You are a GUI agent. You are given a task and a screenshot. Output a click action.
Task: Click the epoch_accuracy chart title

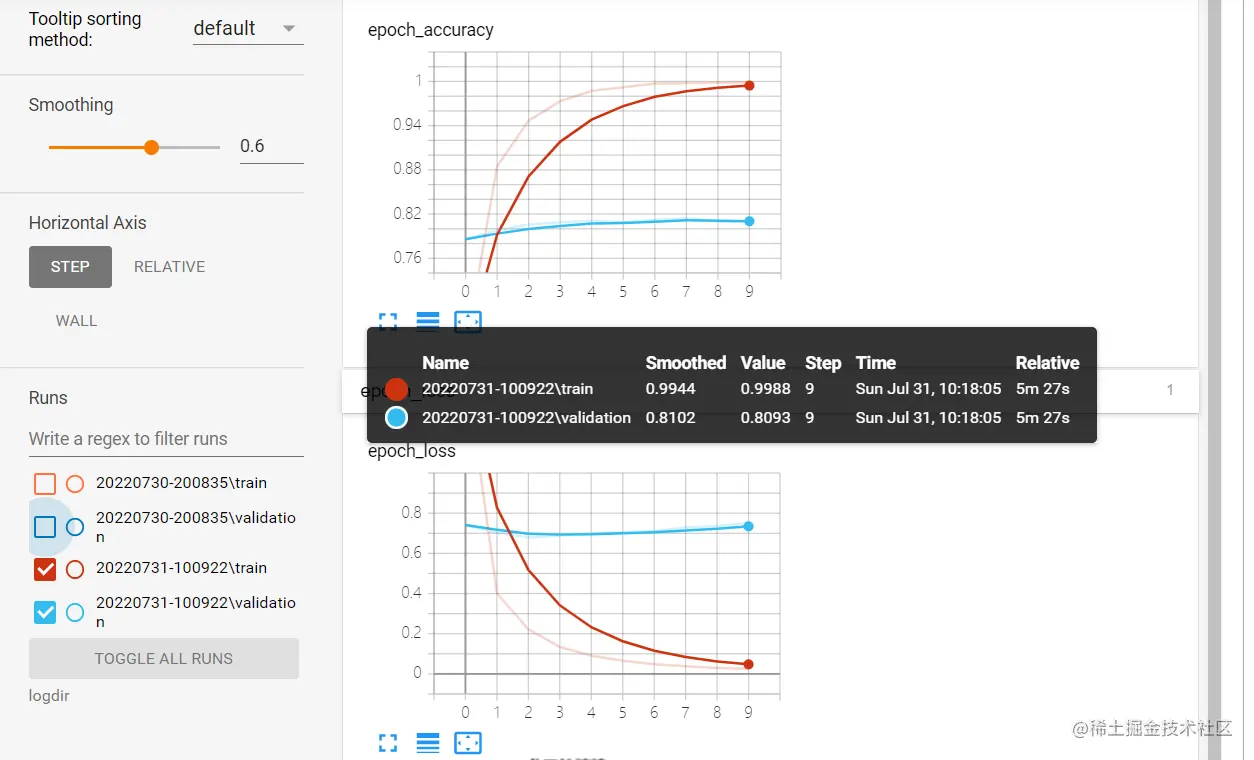pos(431,30)
